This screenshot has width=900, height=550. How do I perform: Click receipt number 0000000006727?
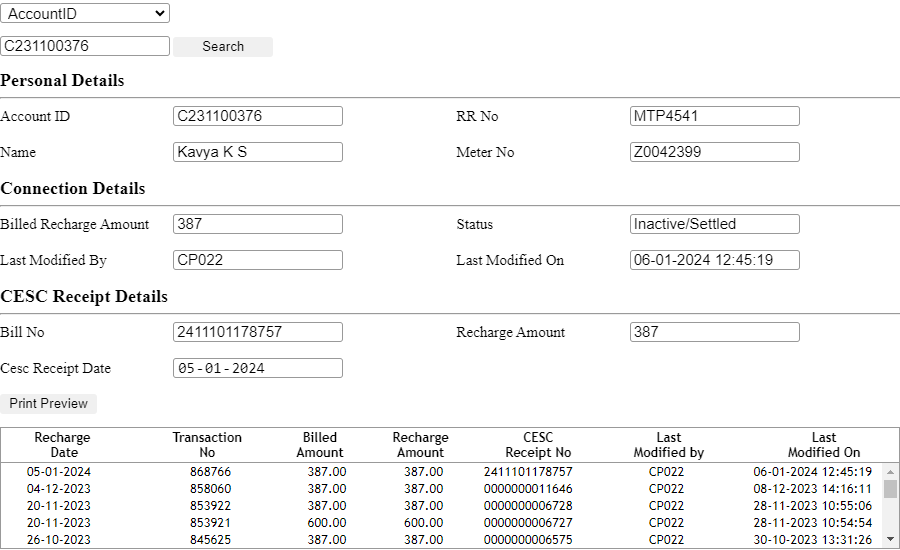tap(528, 523)
